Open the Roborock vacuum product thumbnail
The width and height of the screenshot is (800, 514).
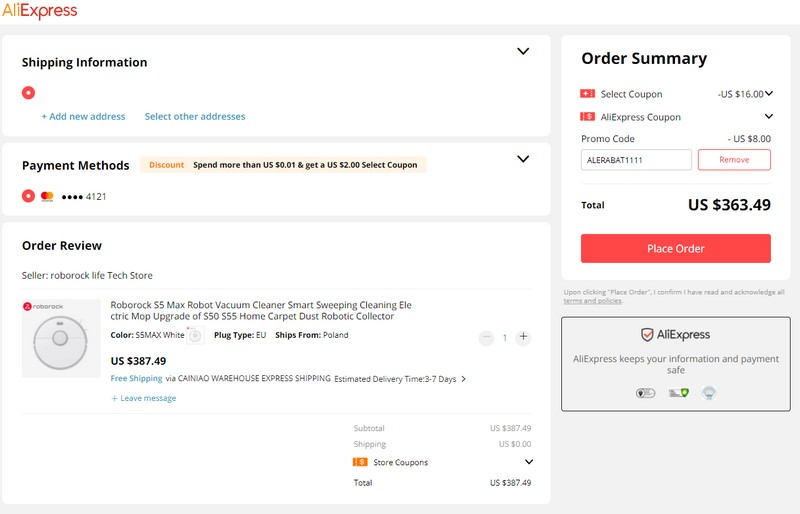coord(61,338)
